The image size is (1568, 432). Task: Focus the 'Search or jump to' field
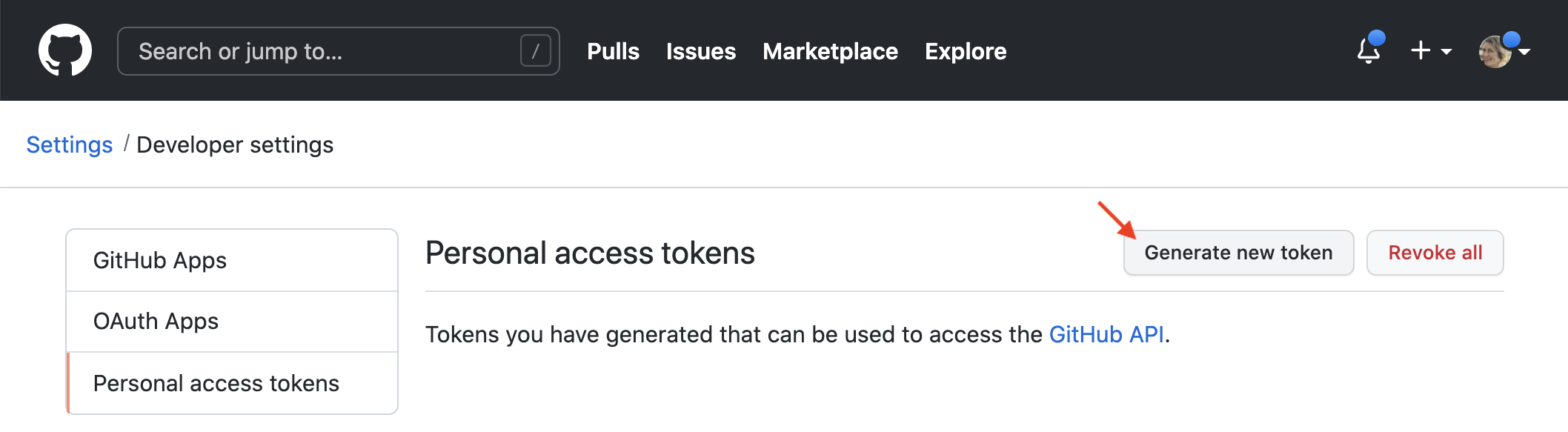(319, 51)
